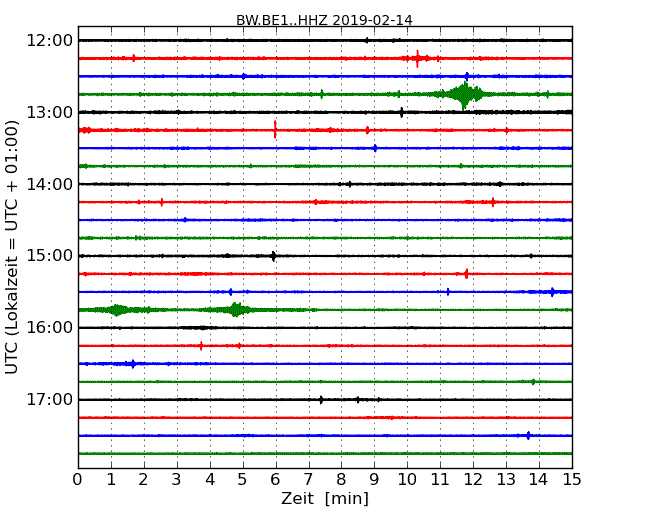
Task: Click the first green burst in the 15:45 trace
Action: tap(117, 310)
